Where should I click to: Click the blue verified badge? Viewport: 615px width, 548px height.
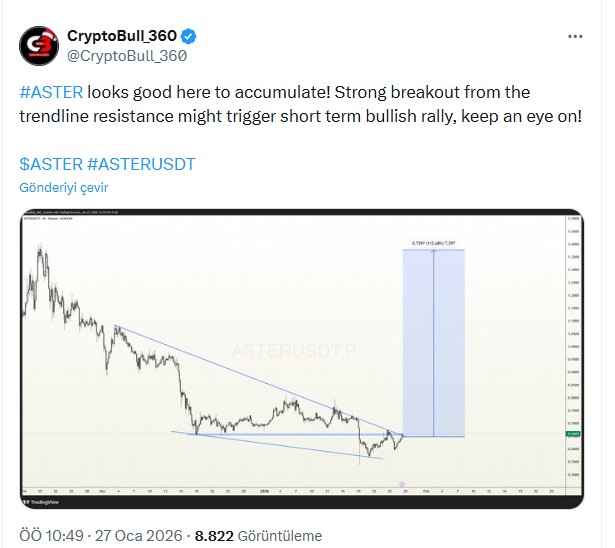188,37
